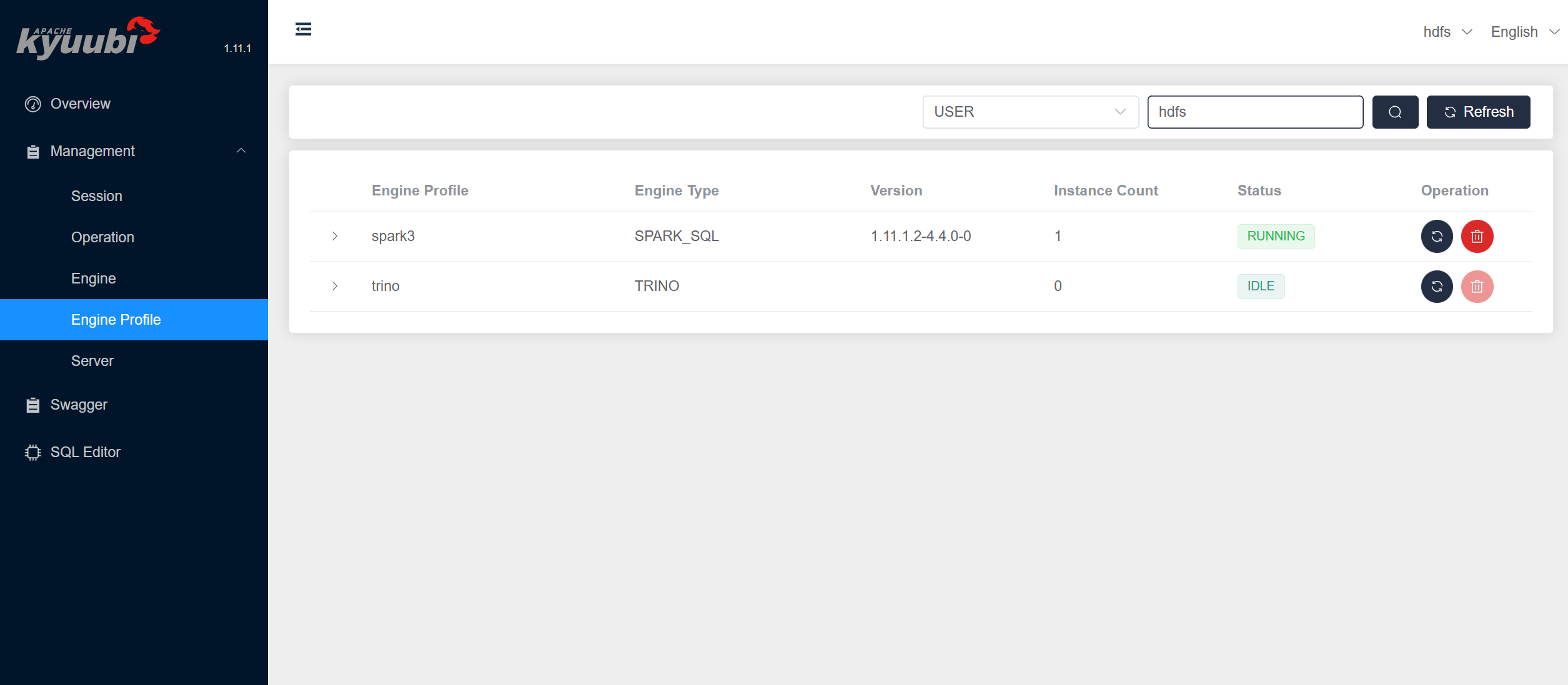Click the Apache Kyuubi logo
Viewport: 1568px width, 685px height.
88,37
